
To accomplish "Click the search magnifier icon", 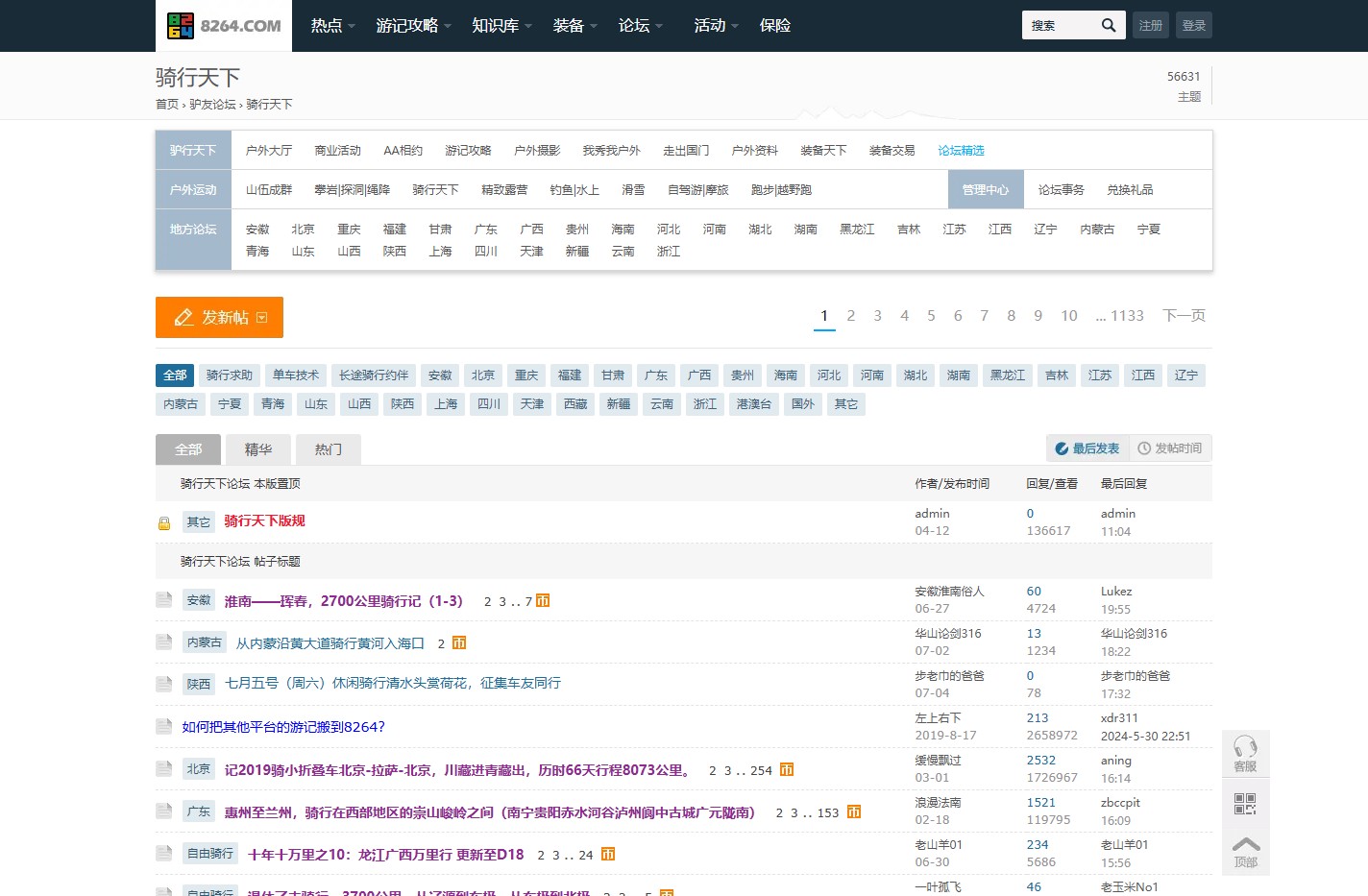I will (x=1109, y=25).
